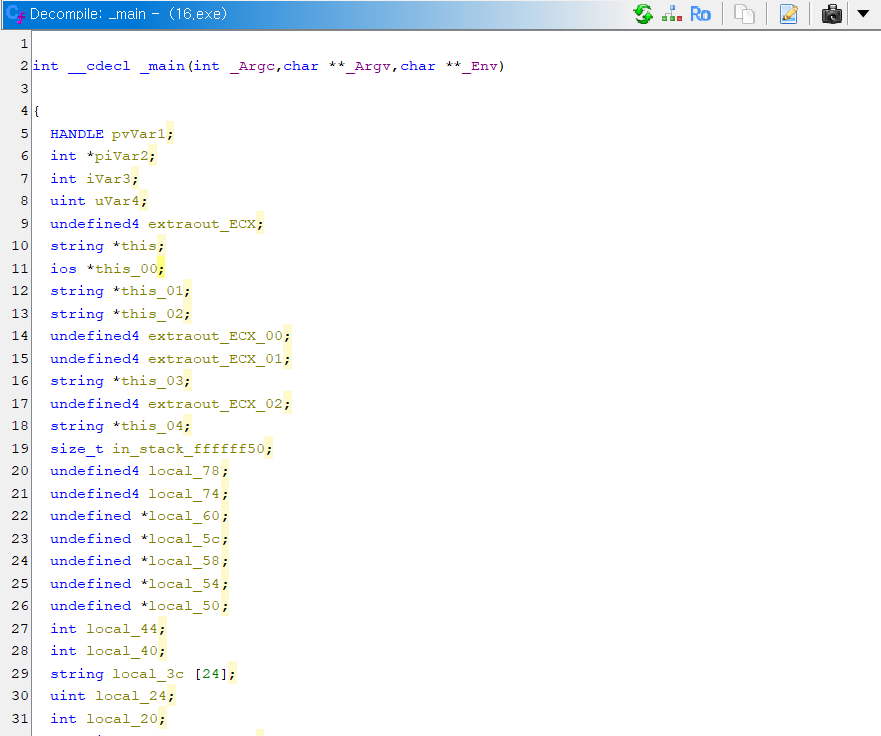
Task: Select variable local_5c
Action: point(184,539)
